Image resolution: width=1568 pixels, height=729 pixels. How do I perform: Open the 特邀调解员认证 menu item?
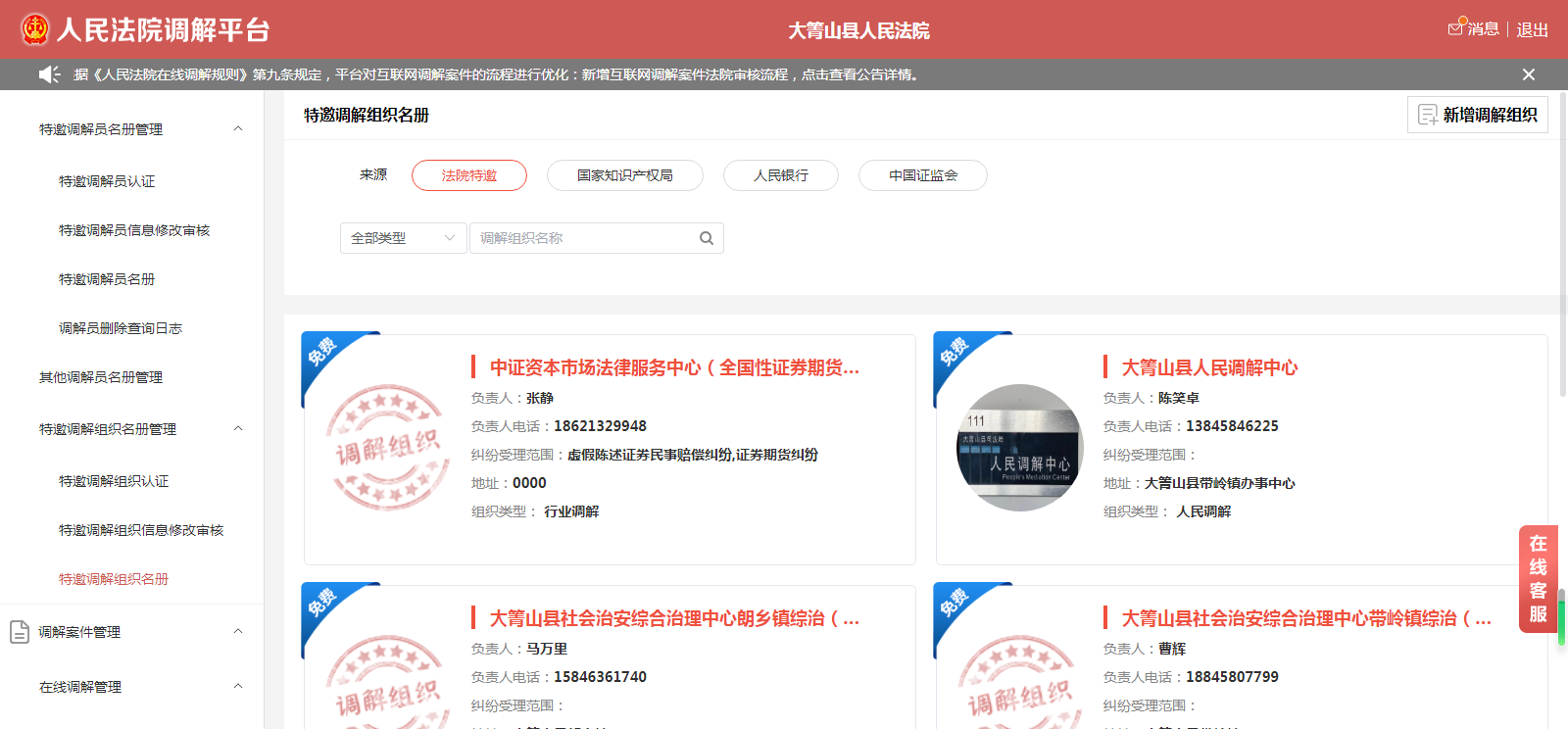(x=107, y=181)
